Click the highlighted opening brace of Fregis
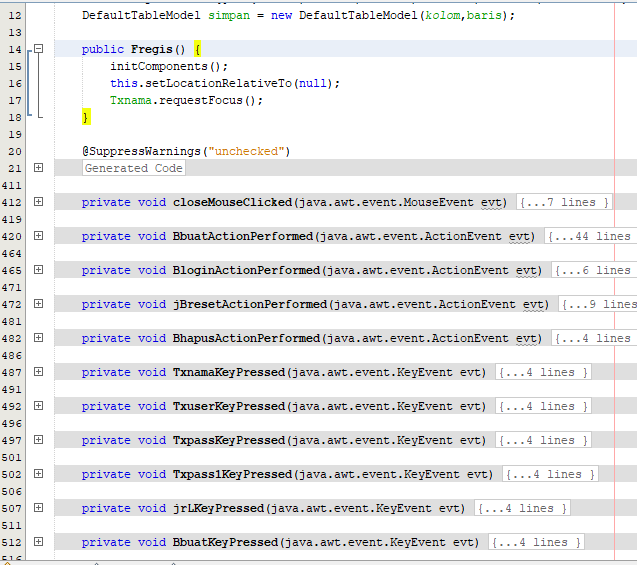637x565 pixels. [x=197, y=49]
